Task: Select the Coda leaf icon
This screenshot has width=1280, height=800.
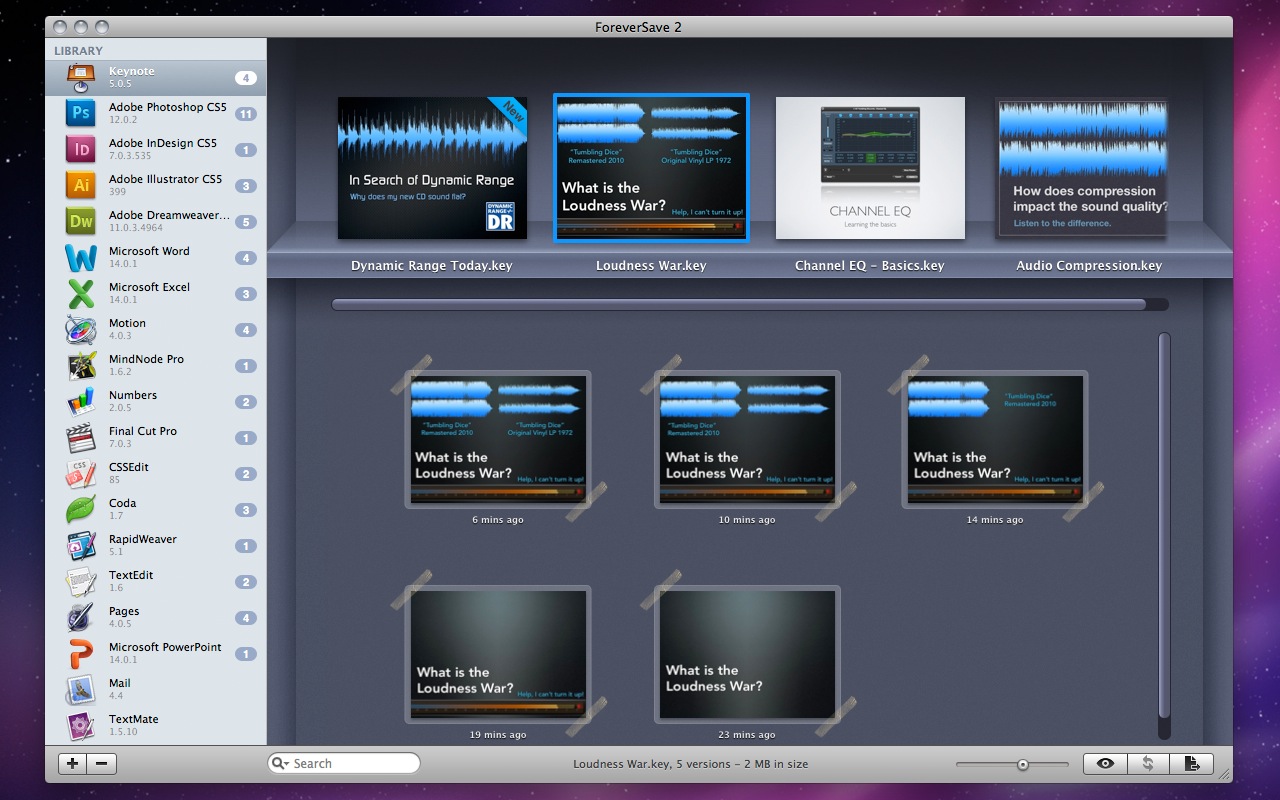Action: (81, 509)
